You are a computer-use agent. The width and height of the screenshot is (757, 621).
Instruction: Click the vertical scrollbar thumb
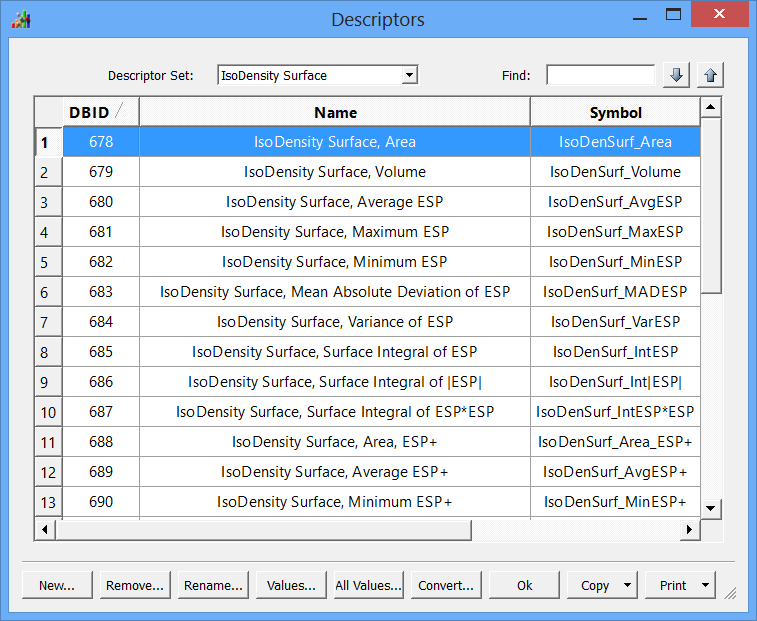(x=711, y=205)
